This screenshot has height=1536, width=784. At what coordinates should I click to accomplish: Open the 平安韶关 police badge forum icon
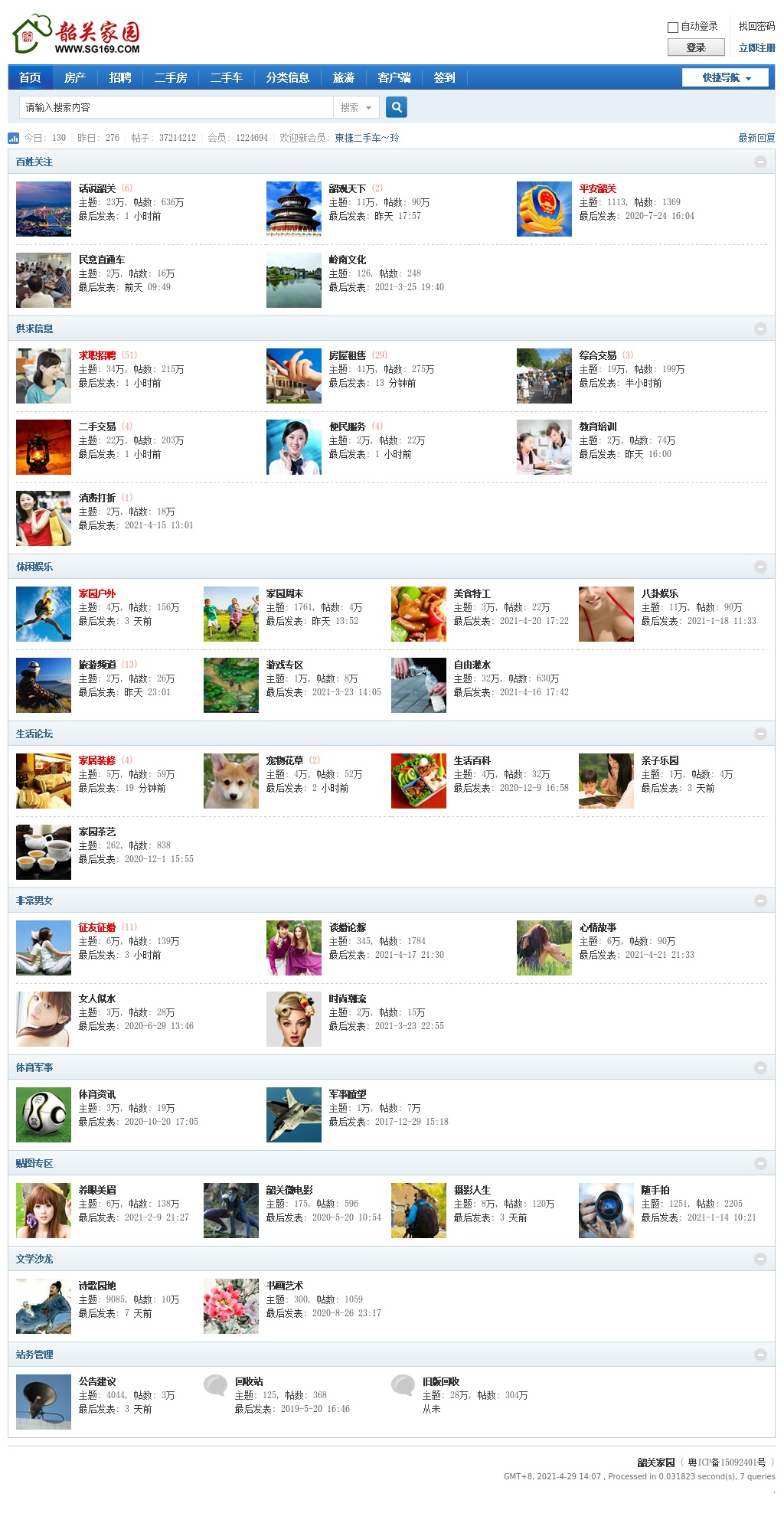544,209
